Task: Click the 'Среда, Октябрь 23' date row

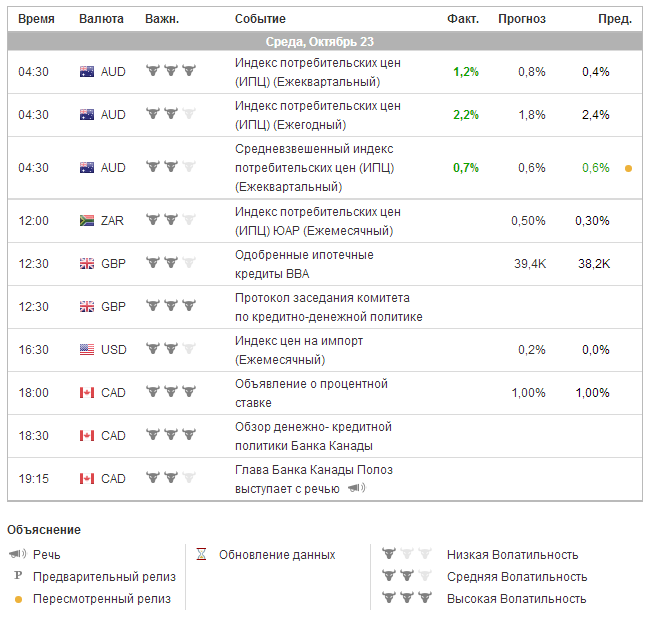Action: tap(320, 42)
